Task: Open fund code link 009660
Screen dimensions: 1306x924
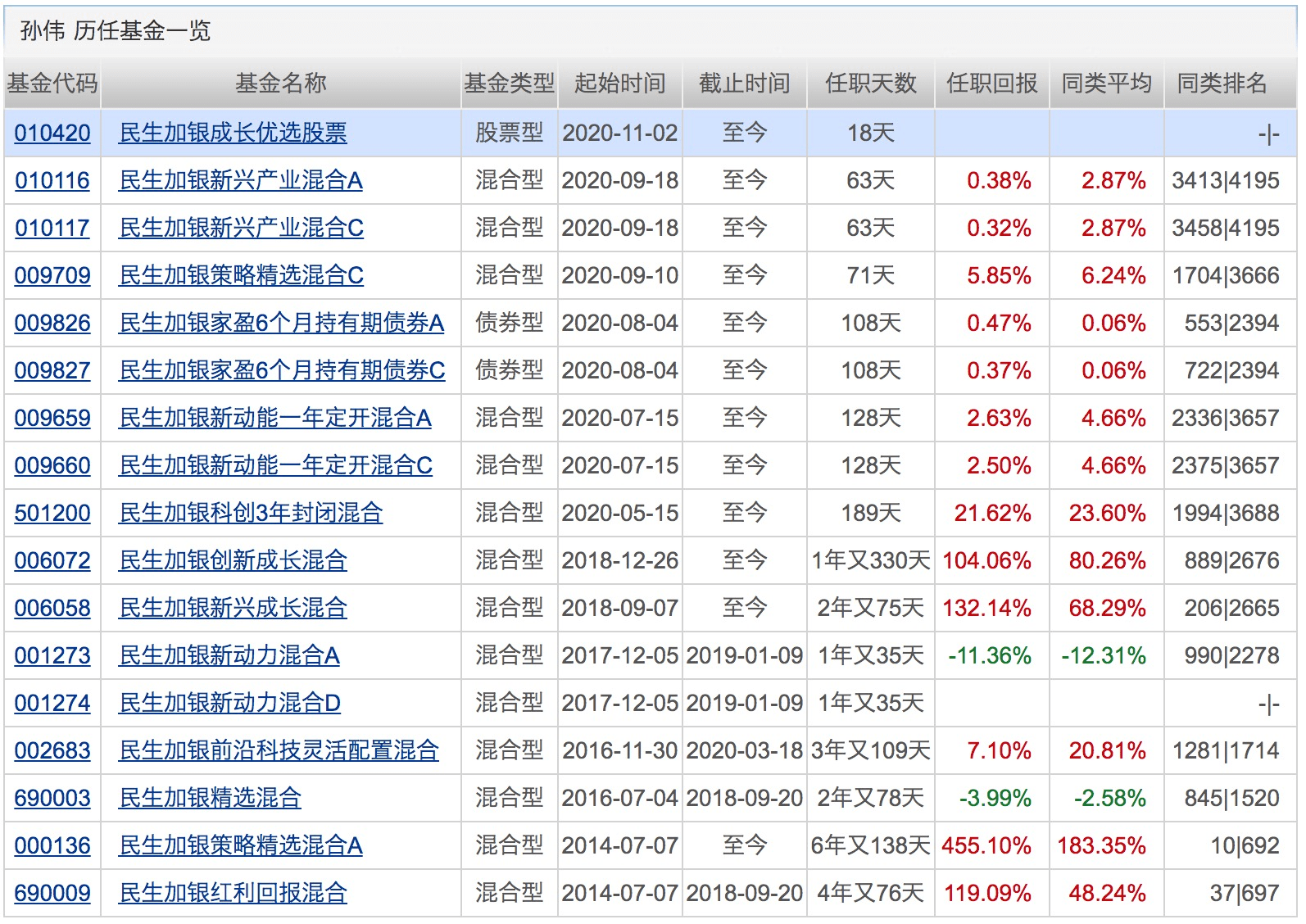Action: [52, 465]
